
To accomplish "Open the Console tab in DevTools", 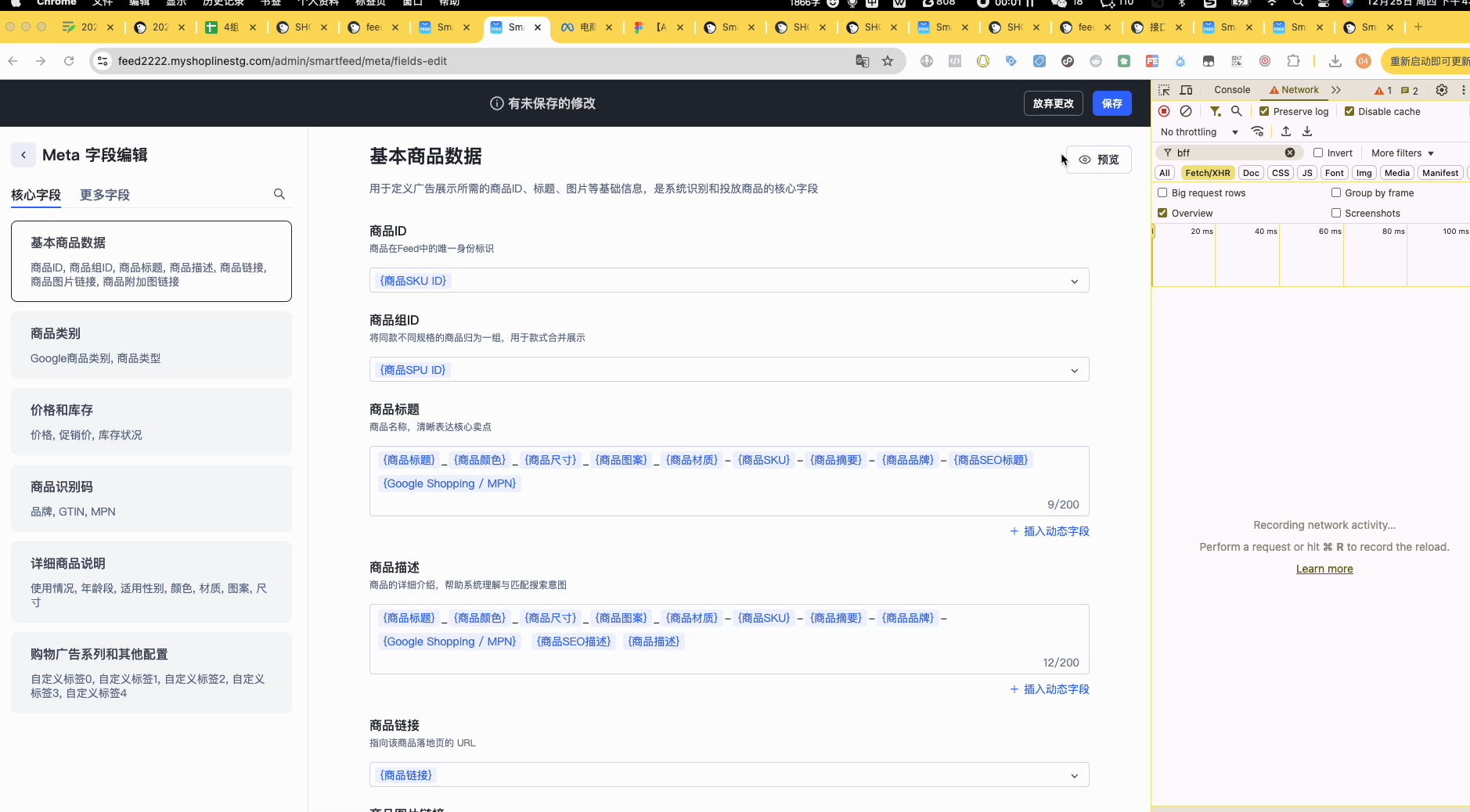I will point(1231,90).
